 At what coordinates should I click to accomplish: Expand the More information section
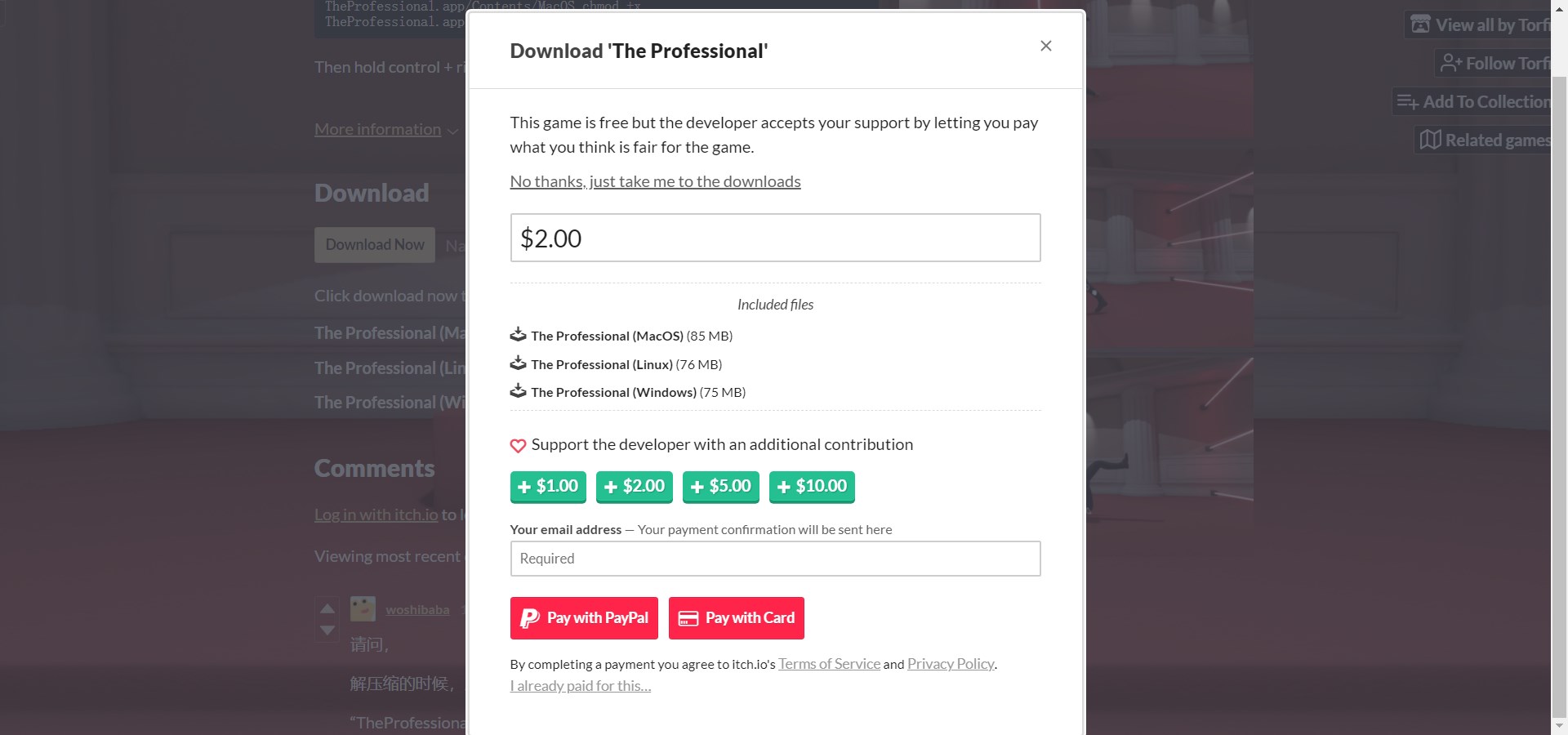(x=385, y=129)
